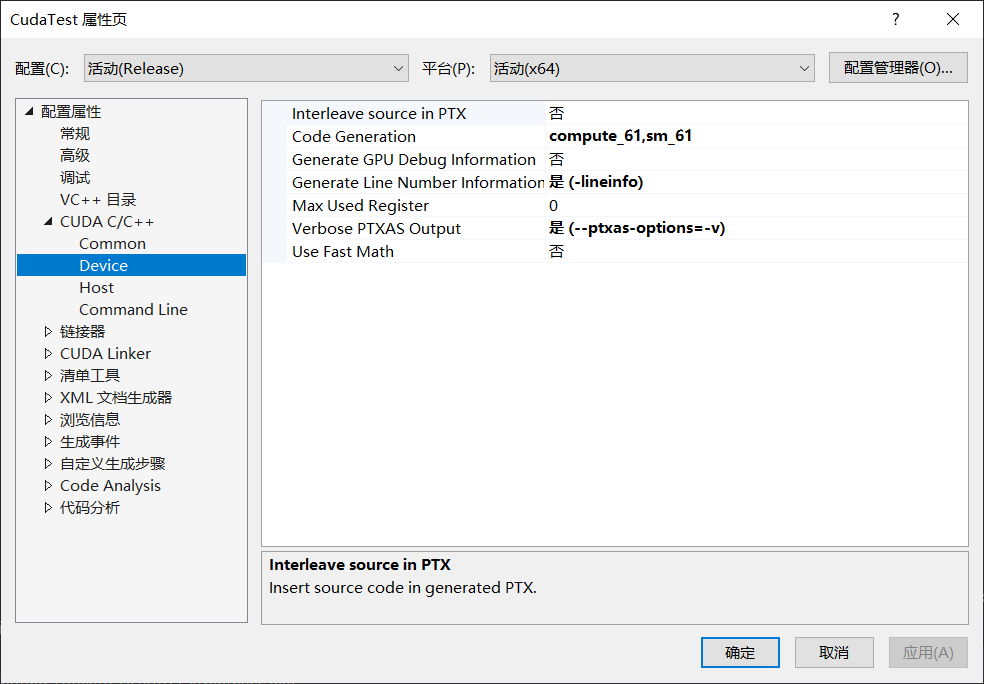Viewport: 984px width, 684px height.
Task: Click the Use Fast Math value 否
Action: pyautogui.click(x=557, y=252)
